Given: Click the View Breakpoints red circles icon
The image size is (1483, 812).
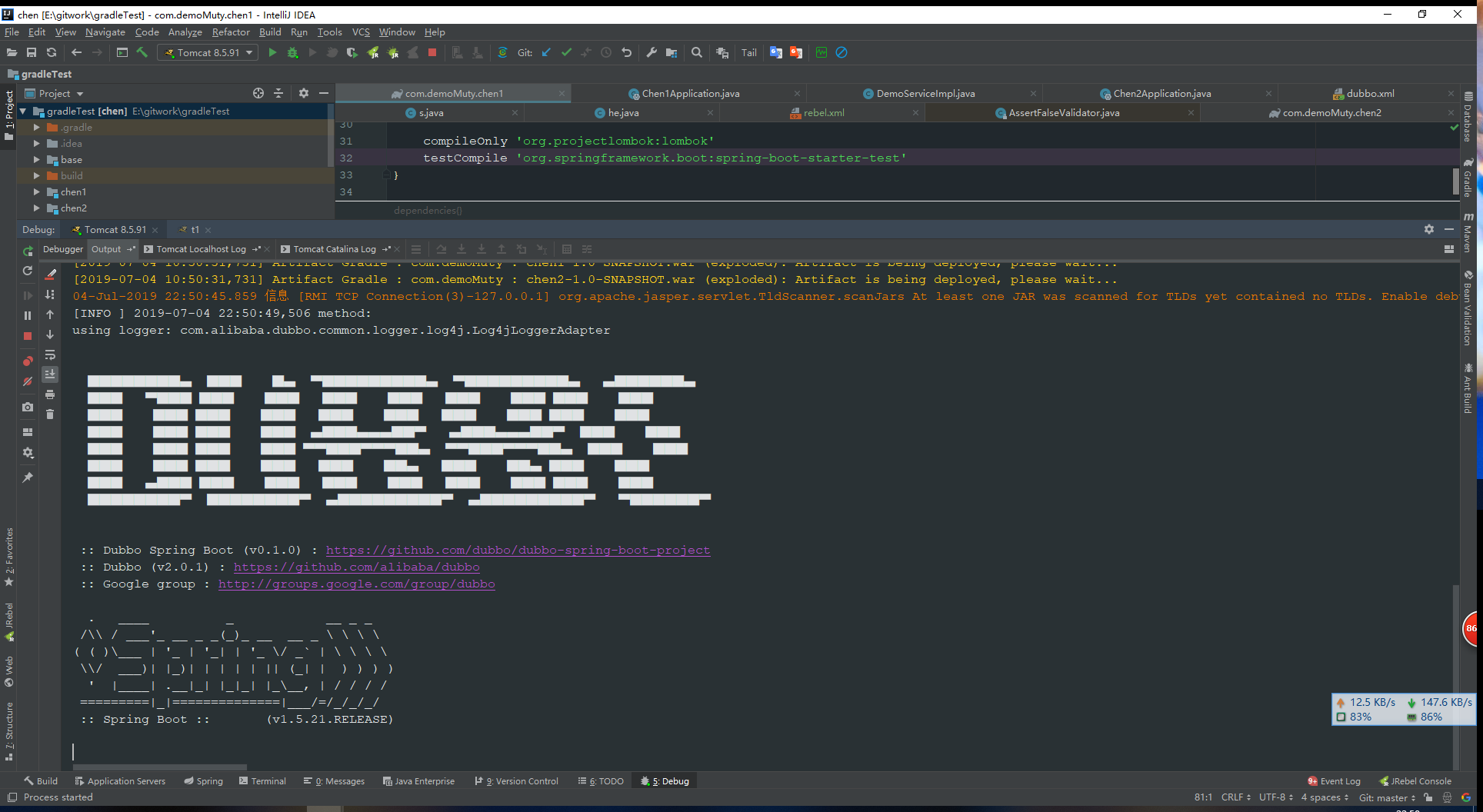Looking at the screenshot, I should pos(28,361).
